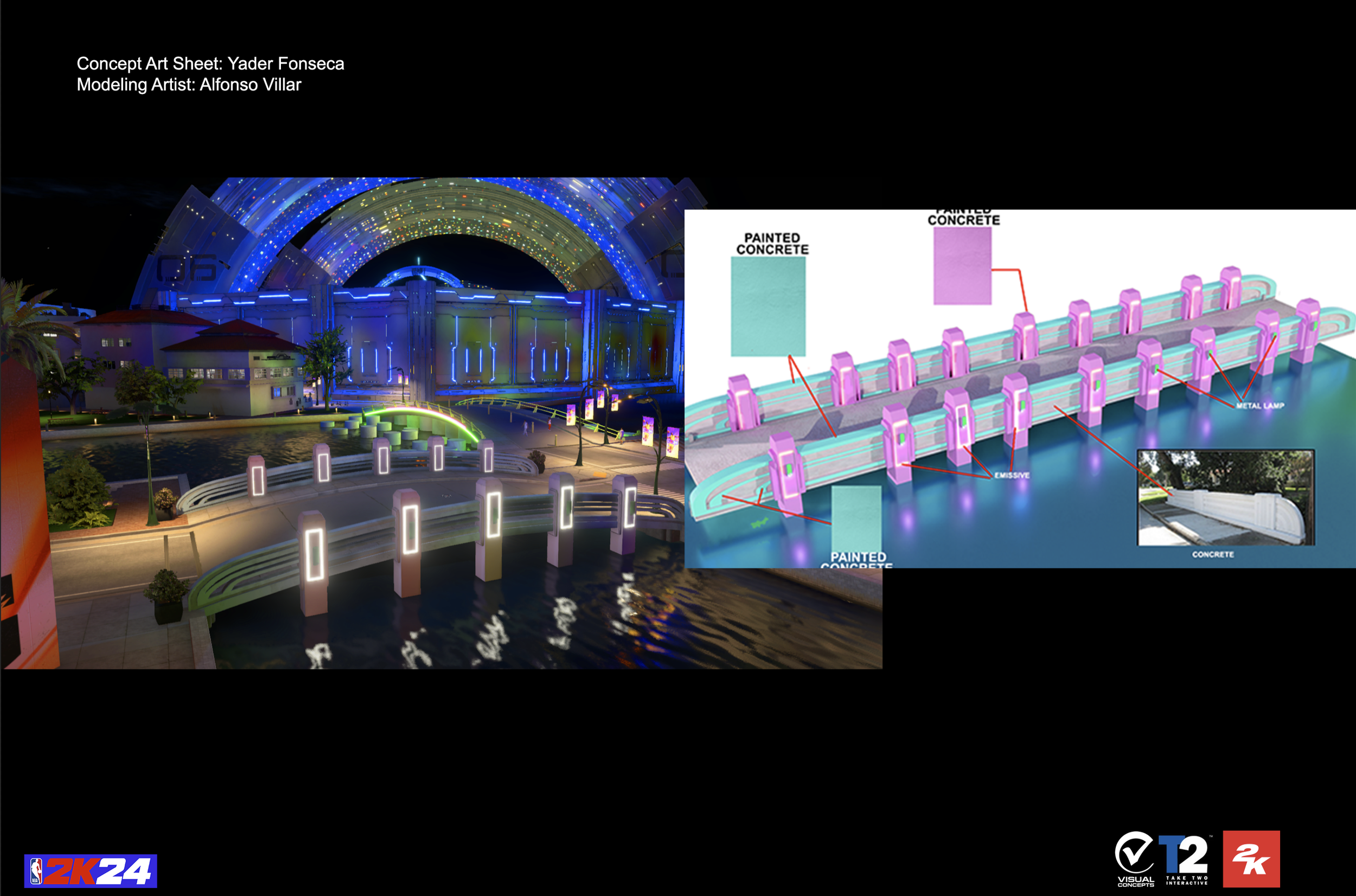Click the Modeling Artist credit text
Screen dimensions: 1356x896
click(x=189, y=85)
